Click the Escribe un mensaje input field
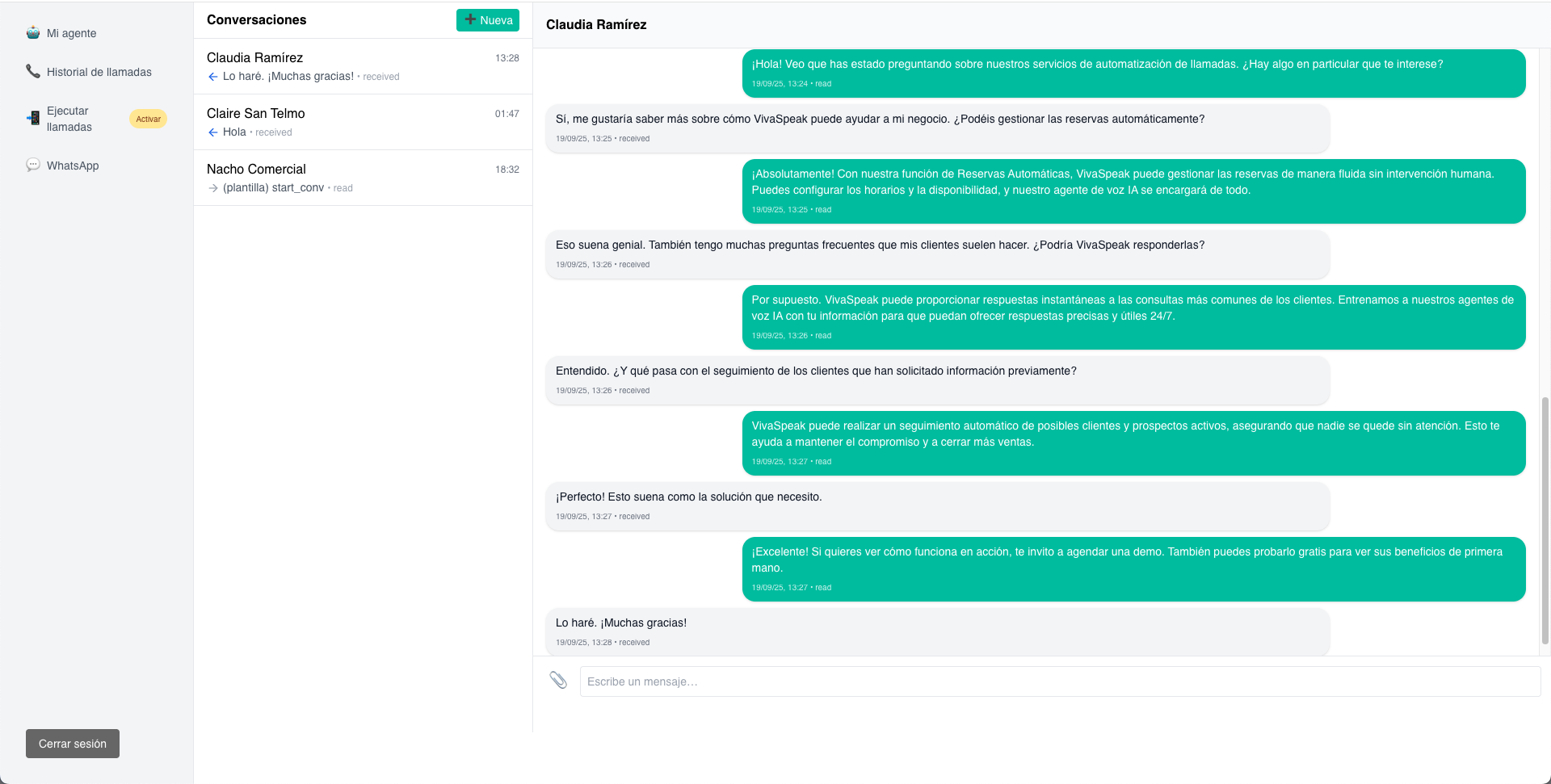 pos(1060,681)
